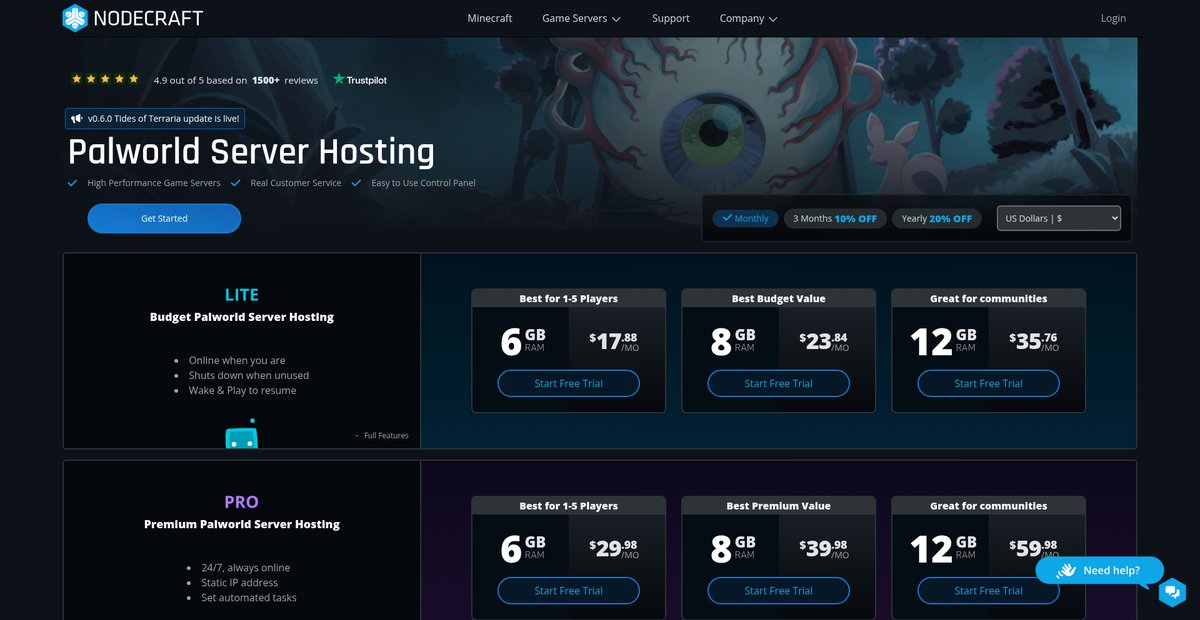Click the High Performance Game Servers text
The height and width of the screenshot is (620, 1200).
pos(154,183)
